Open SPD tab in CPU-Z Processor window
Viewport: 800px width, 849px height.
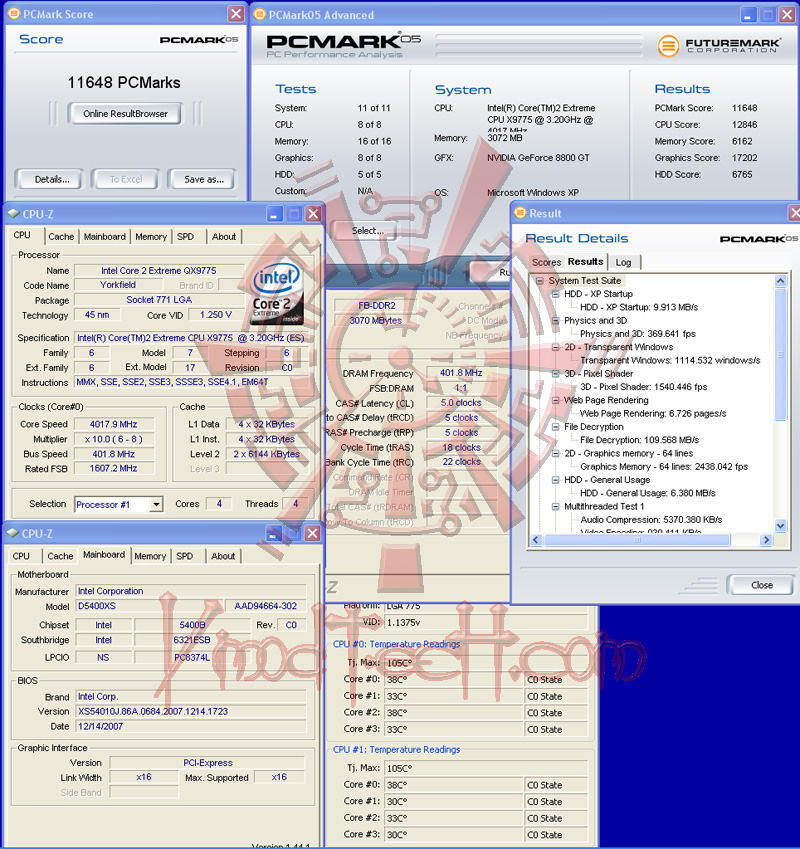click(x=185, y=237)
